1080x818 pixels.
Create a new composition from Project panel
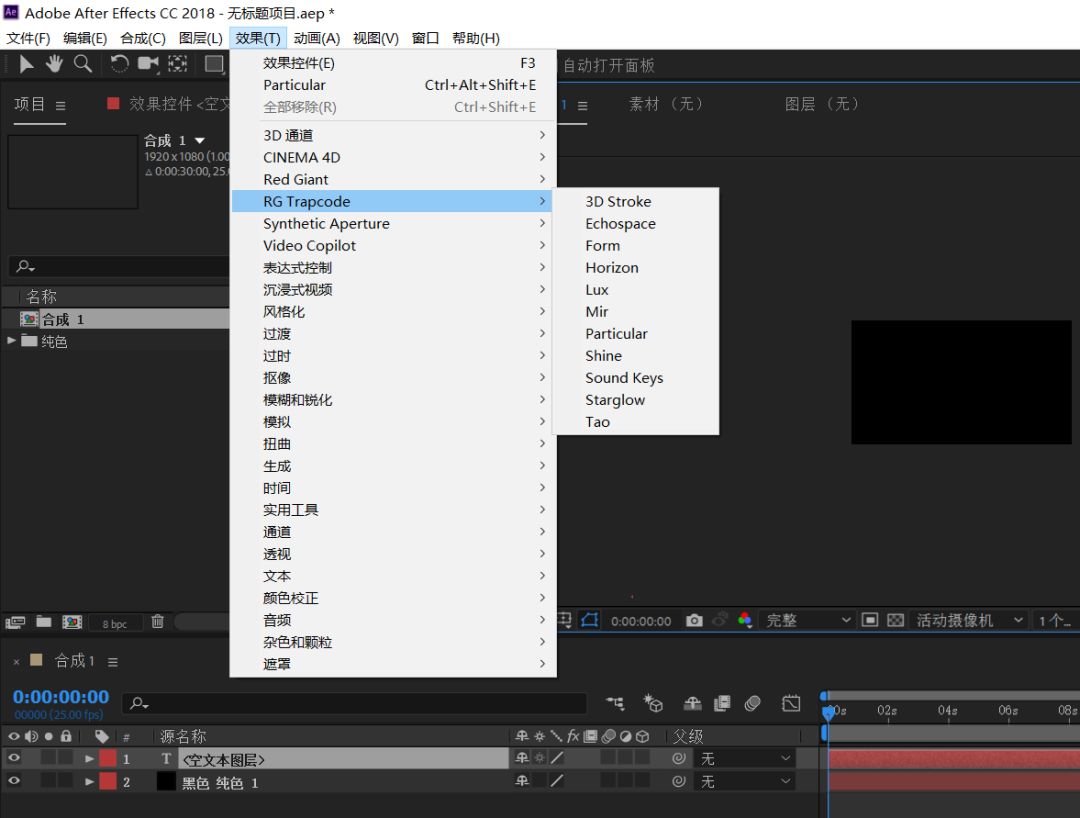[72, 622]
